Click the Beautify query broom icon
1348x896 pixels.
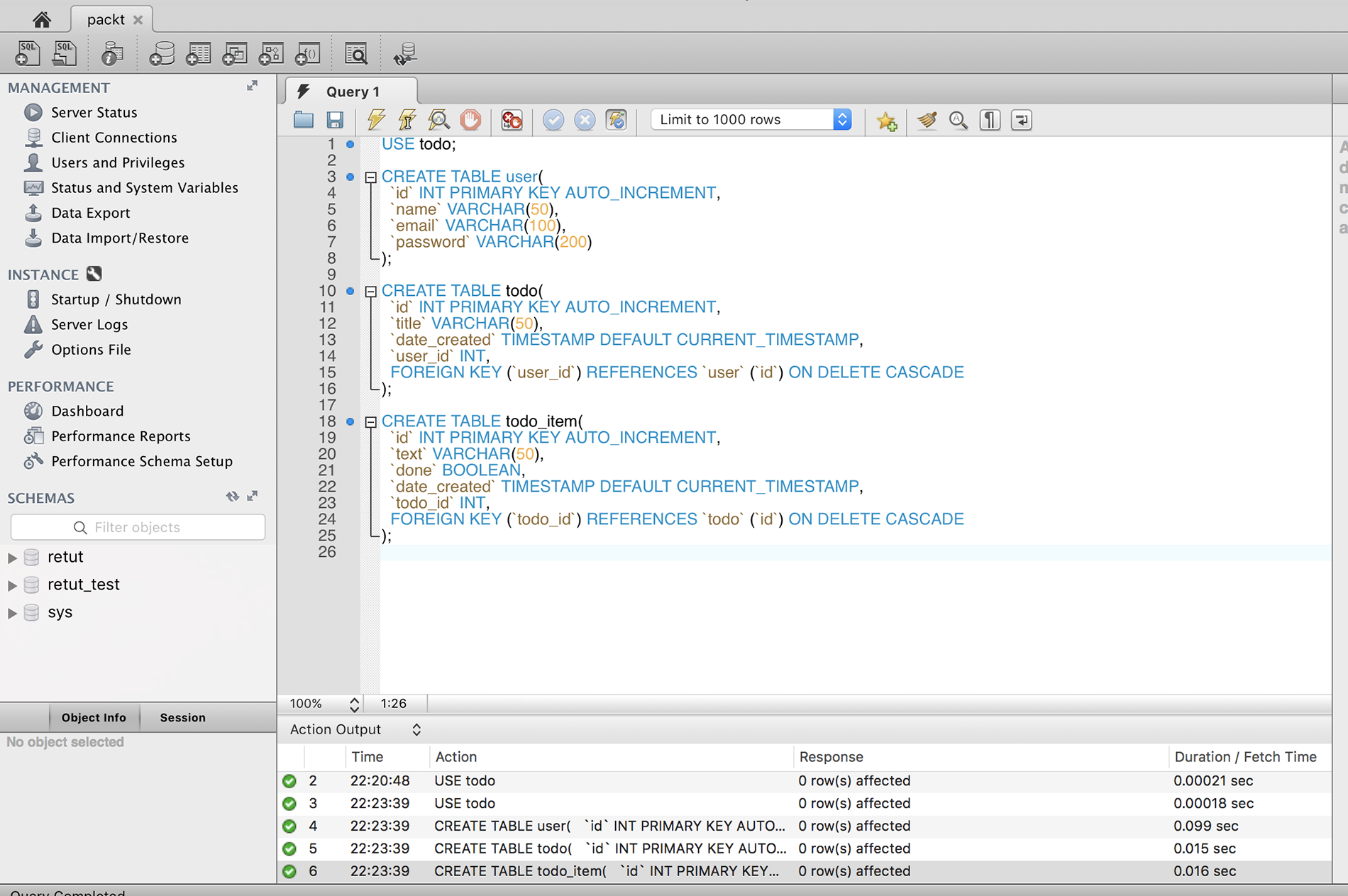[927, 120]
